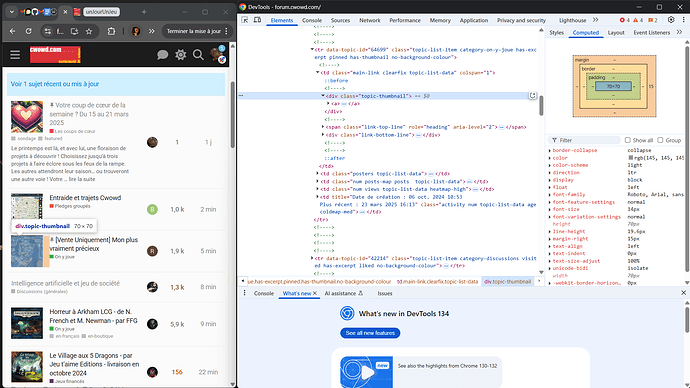This screenshot has width=690, height=388.
Task: Expand the td posters node
Action: pyautogui.click(x=317, y=173)
